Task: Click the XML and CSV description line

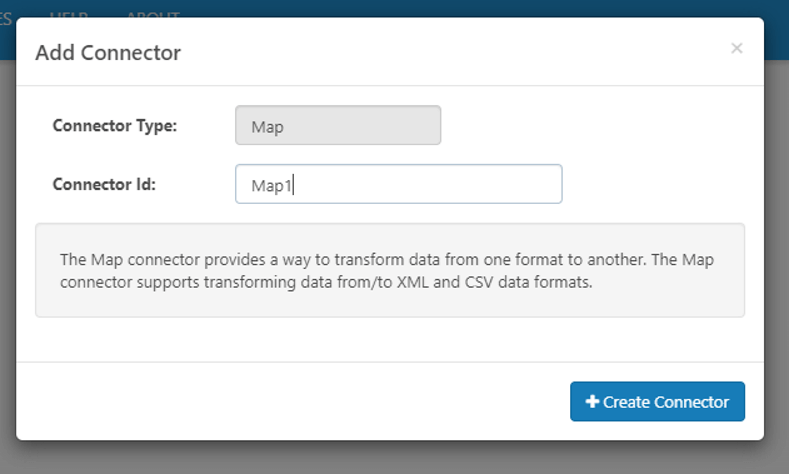Action: pyautogui.click(x=326, y=282)
